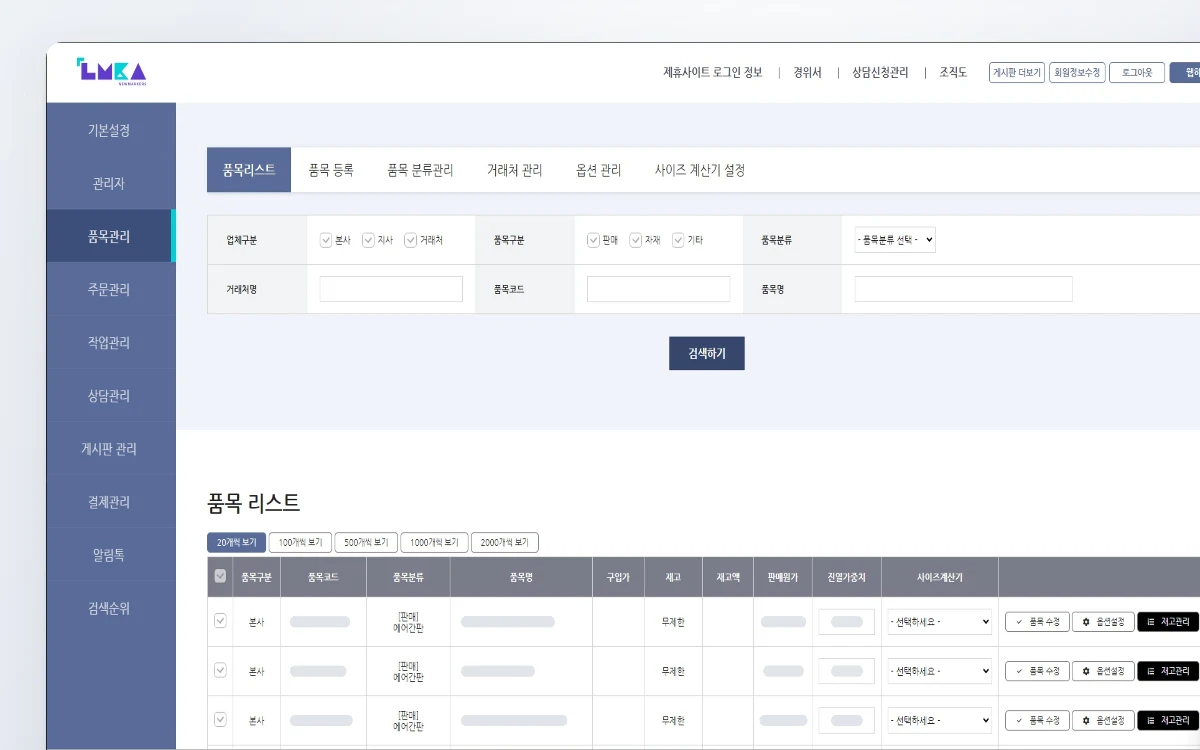This screenshot has height=750, width=1200.
Task: Open 주문관리 in the sidebar
Action: pyautogui.click(x=109, y=290)
